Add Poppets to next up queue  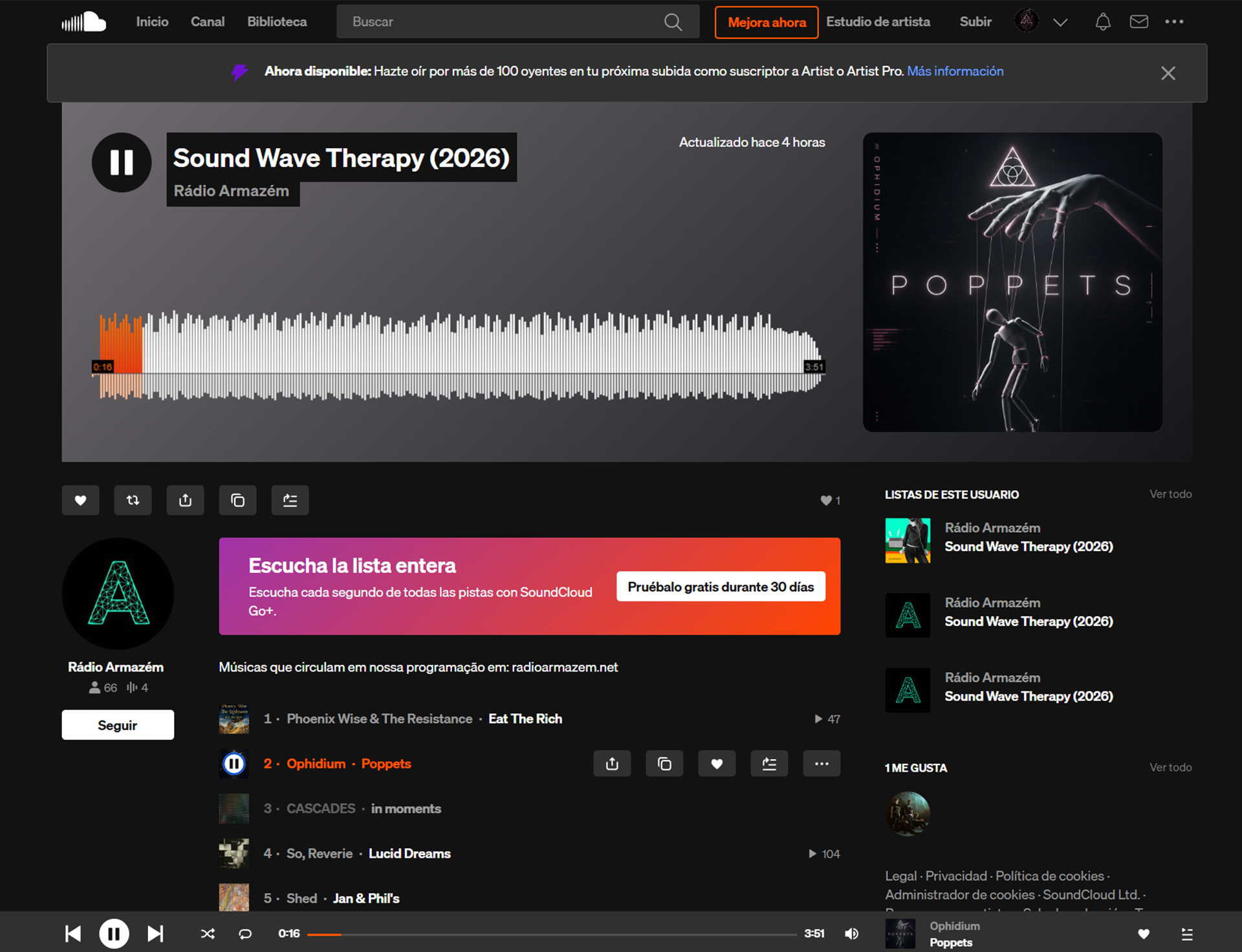(769, 764)
